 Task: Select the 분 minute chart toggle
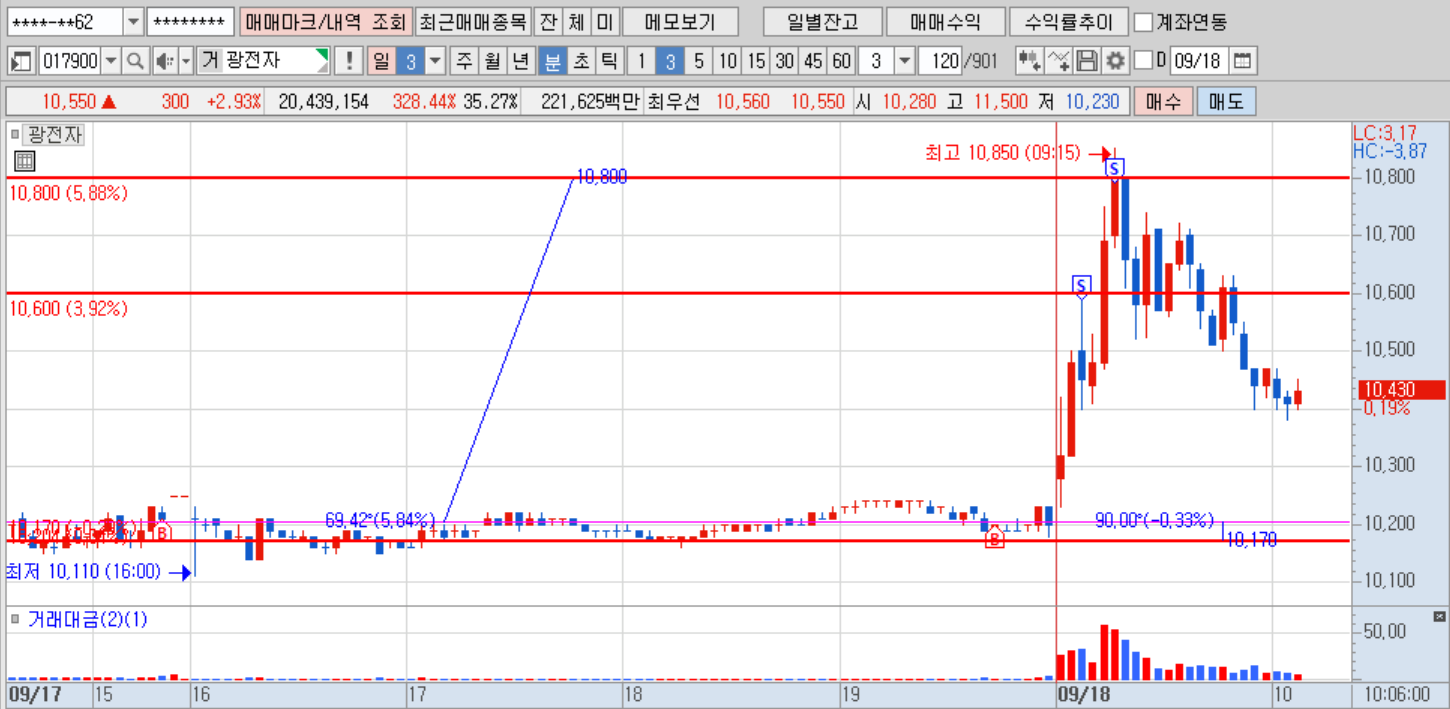click(x=551, y=61)
